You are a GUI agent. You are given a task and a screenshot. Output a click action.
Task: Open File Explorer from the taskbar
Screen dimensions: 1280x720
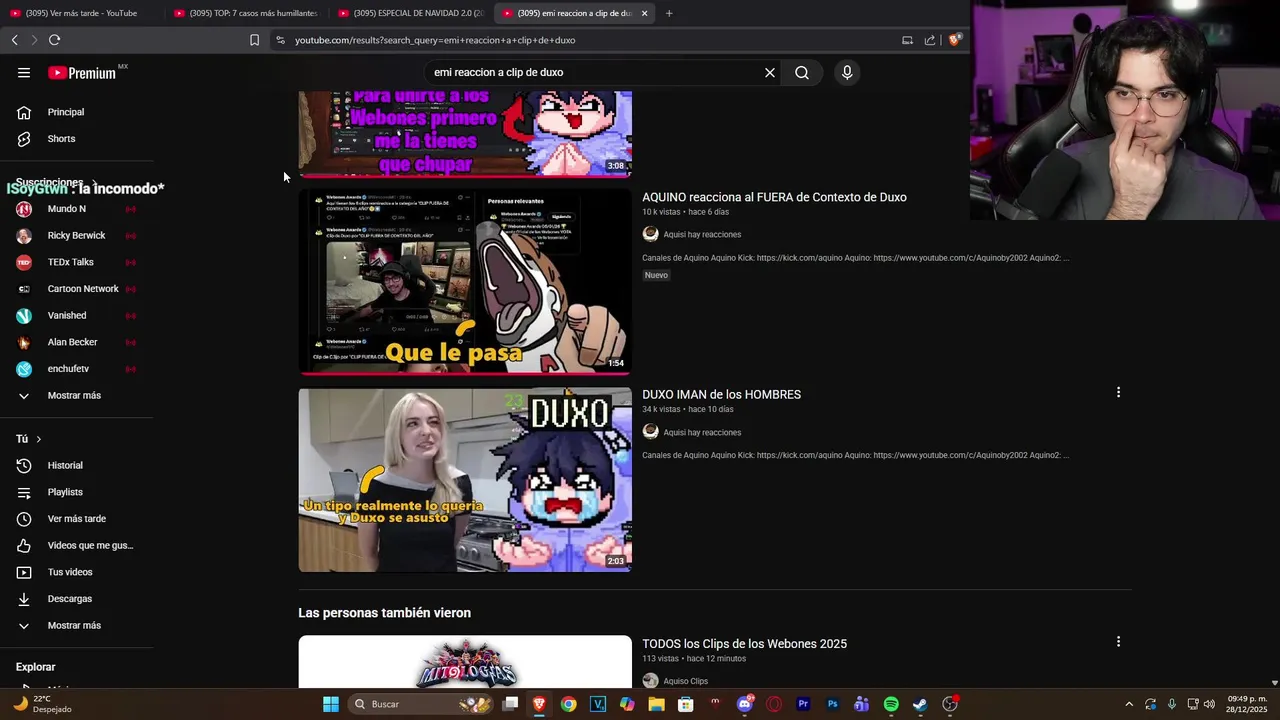656,704
